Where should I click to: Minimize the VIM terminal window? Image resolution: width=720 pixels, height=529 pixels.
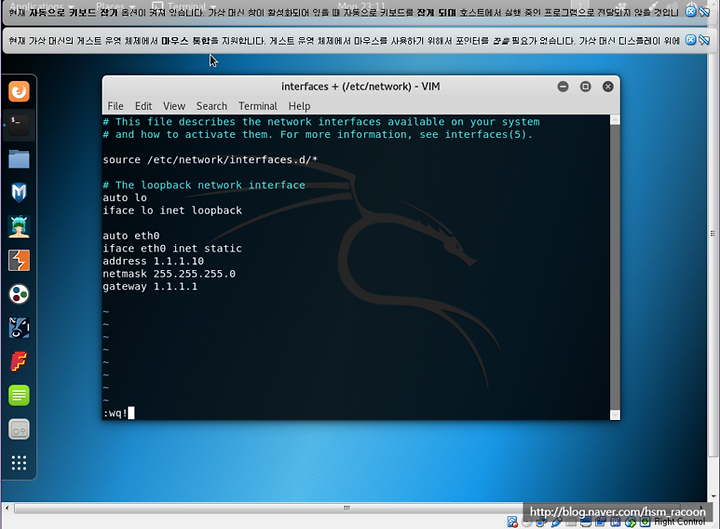point(563,86)
